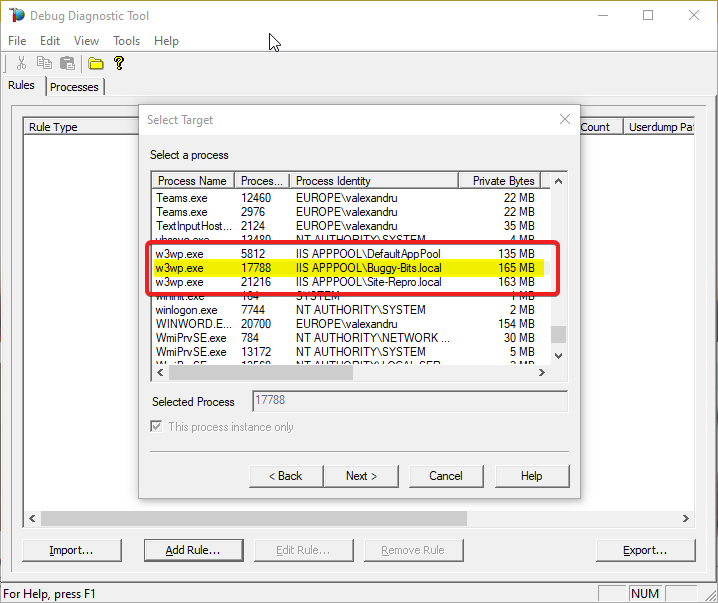718x603 pixels.
Task: Open the View menu
Action: click(86, 41)
